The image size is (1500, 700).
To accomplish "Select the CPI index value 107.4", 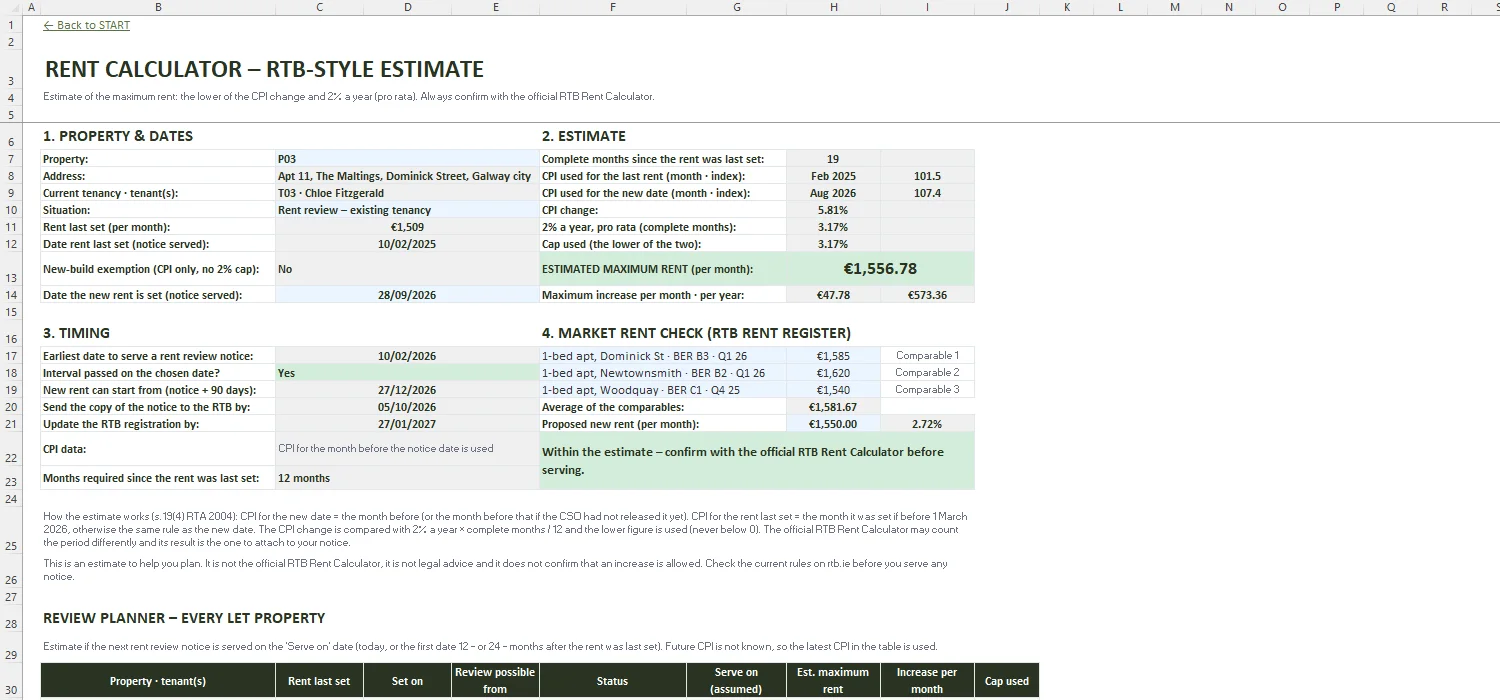I will pos(927,193).
